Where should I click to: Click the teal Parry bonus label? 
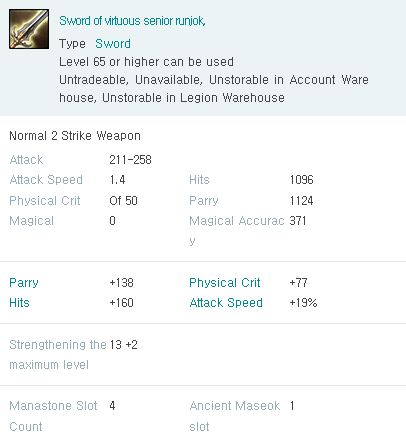[24, 283]
